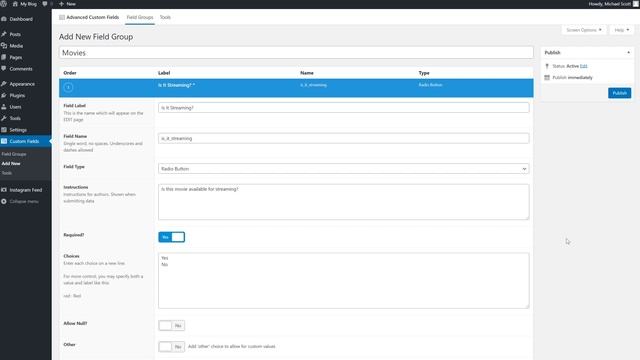This screenshot has height=360, width=640.
Task: Click the Media icon in sidebar
Action: point(4,46)
